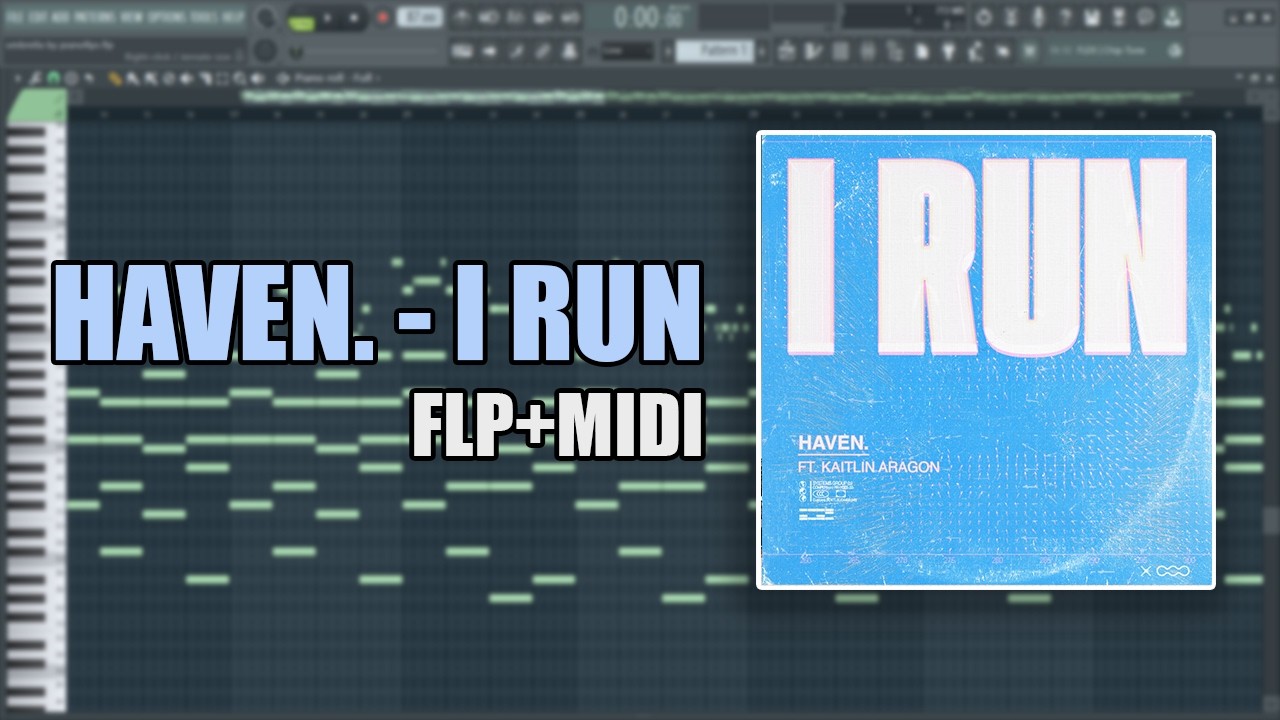Click the tempo BPM field
The height and width of the screenshot is (720, 1280).
click(420, 17)
